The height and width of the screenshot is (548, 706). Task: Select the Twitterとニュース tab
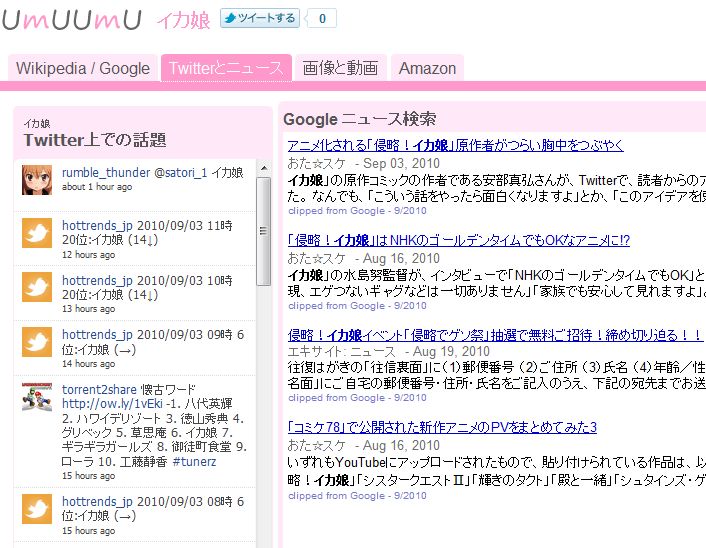(226, 68)
